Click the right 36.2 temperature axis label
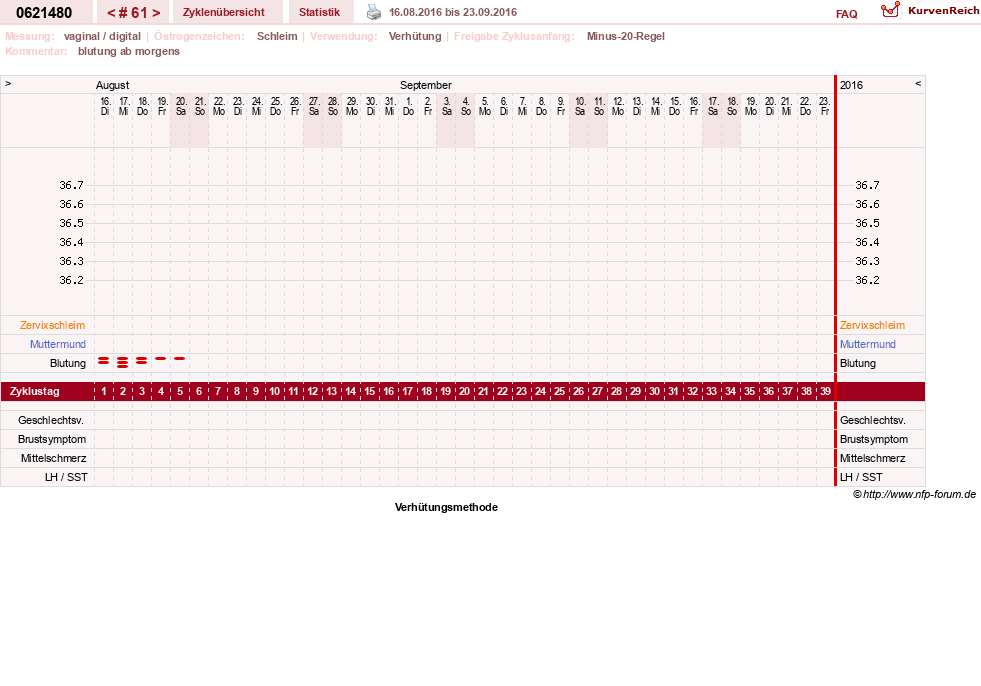The height and width of the screenshot is (686, 981). [867, 280]
